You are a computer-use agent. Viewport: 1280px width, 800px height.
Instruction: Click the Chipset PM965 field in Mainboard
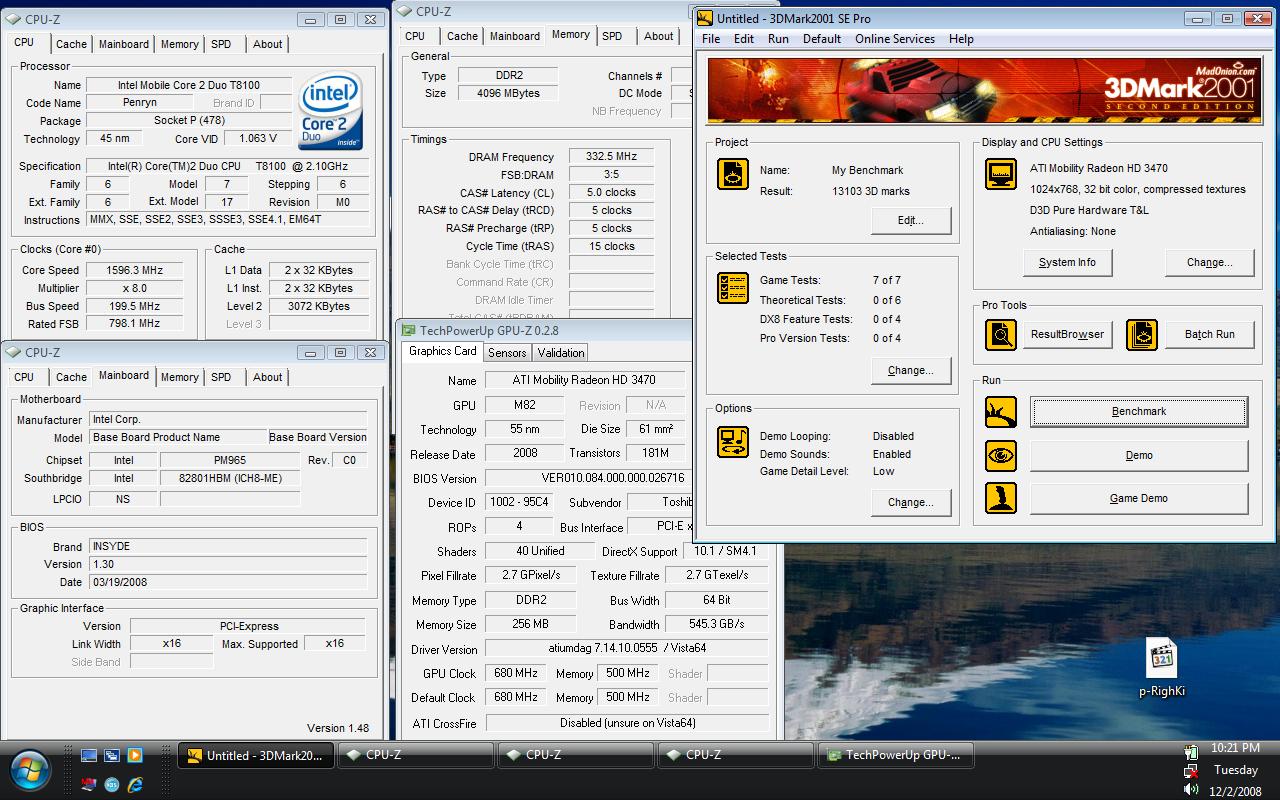tap(230, 460)
